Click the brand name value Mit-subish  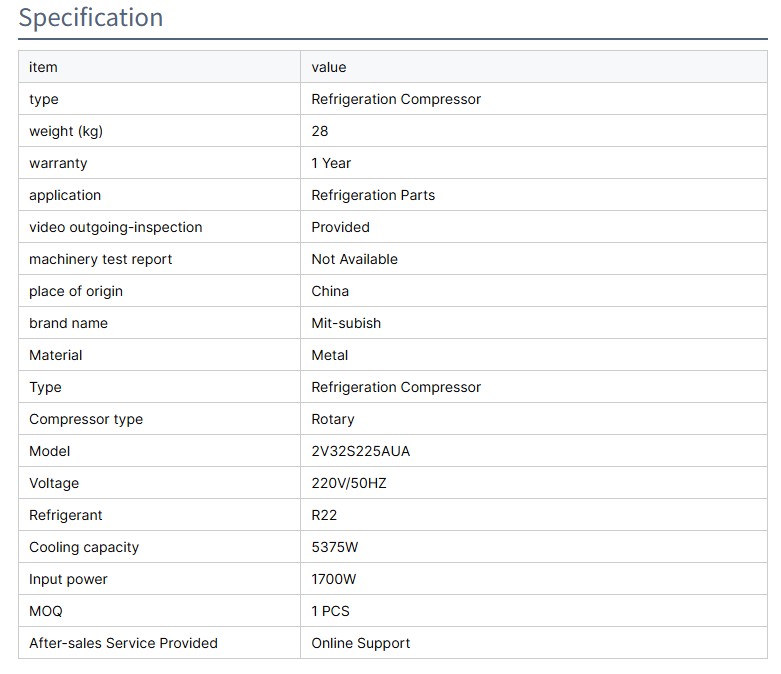coord(346,323)
